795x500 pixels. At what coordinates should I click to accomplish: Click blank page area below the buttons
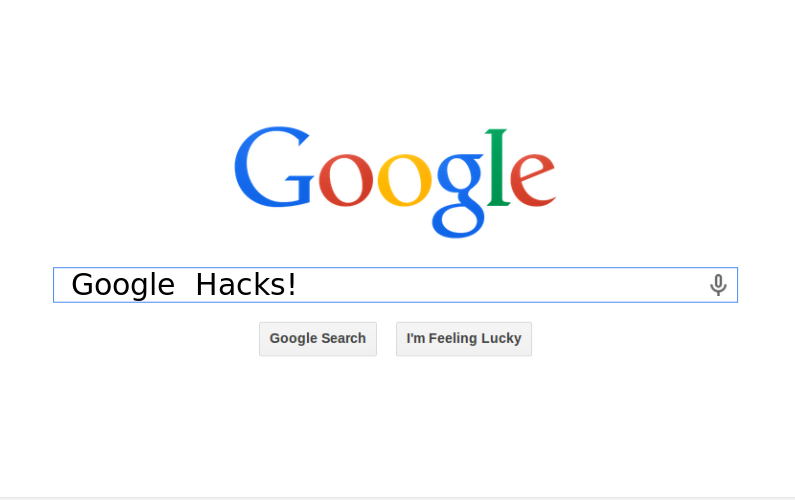point(395,426)
